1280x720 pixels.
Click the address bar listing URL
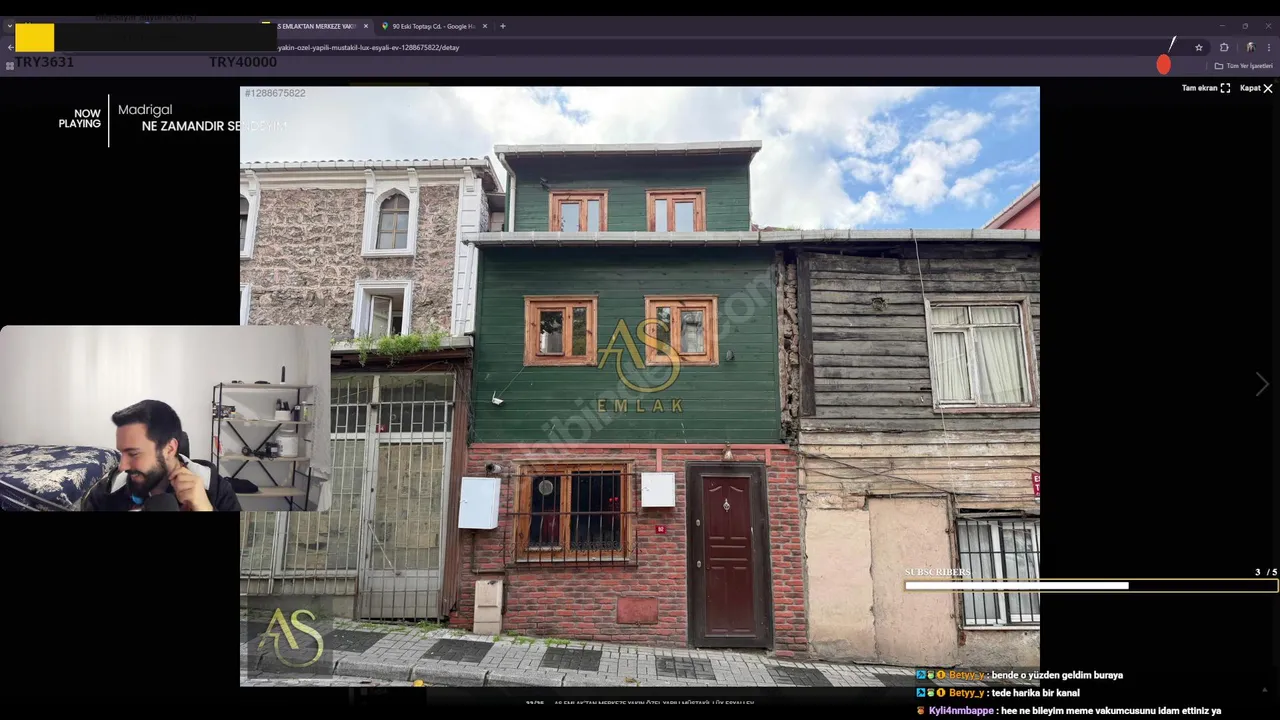tap(367, 47)
